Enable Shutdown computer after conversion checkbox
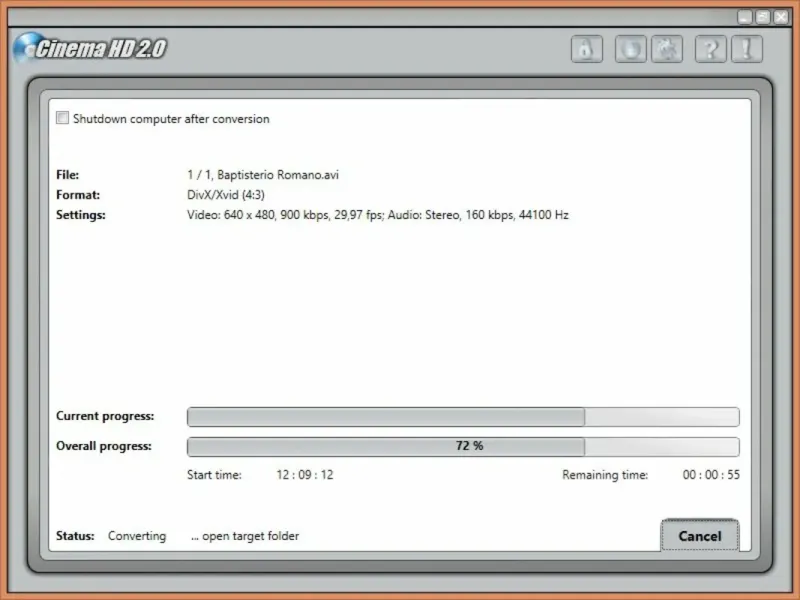Image resolution: width=800 pixels, height=600 pixels. 62,118
